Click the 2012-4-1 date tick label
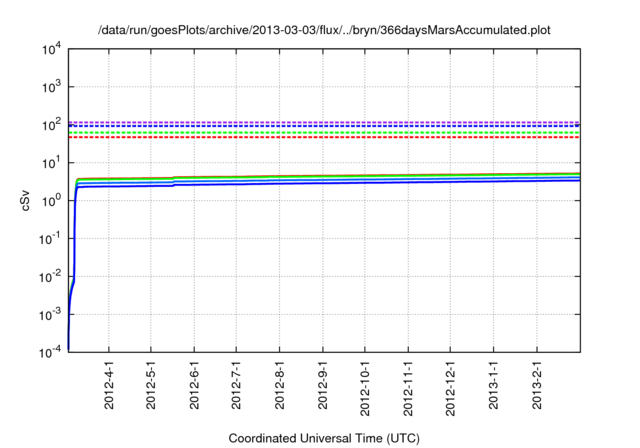 pos(109,385)
